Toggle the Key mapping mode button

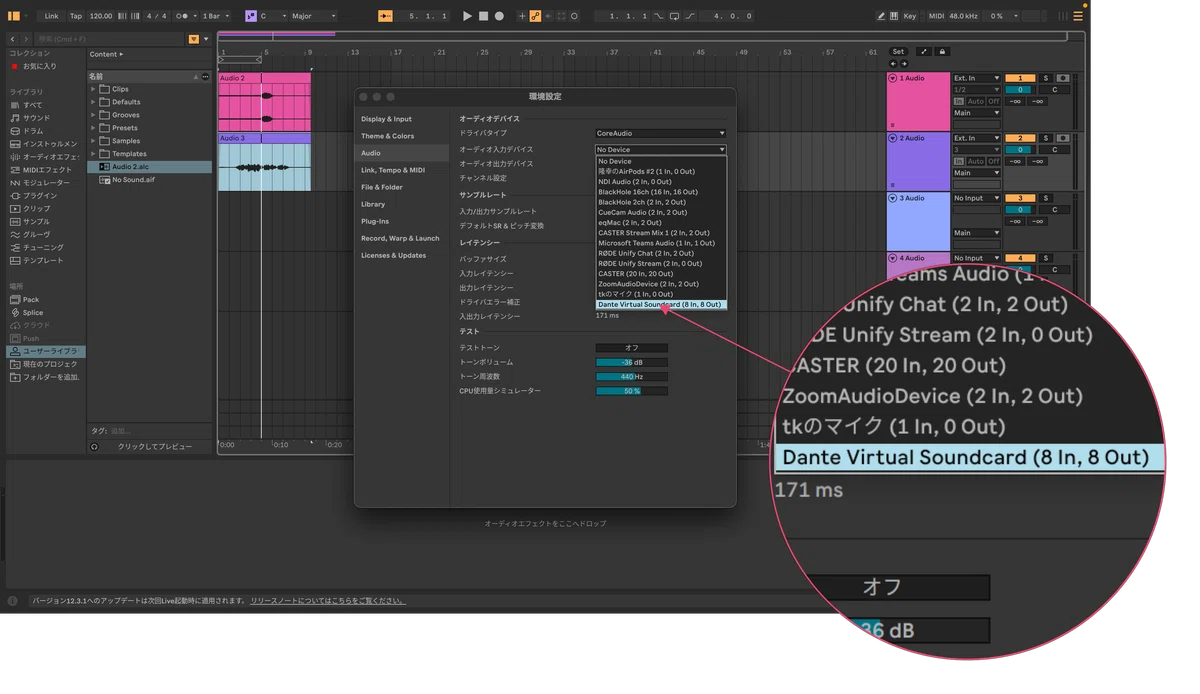click(909, 16)
